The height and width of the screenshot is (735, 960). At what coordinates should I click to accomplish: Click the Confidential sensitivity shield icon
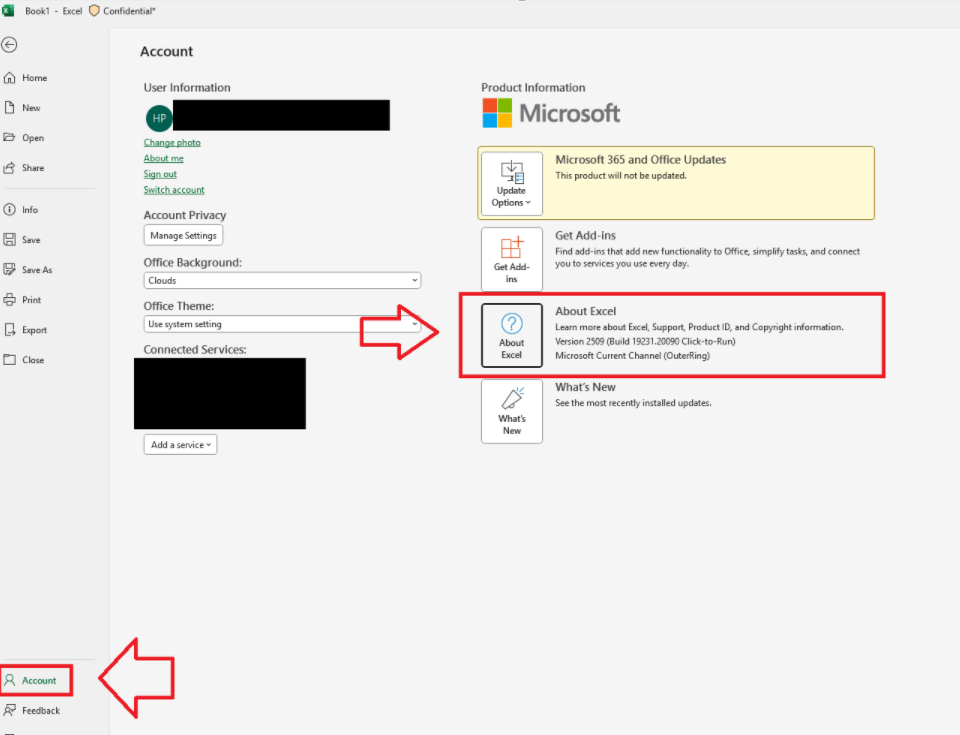(x=94, y=10)
